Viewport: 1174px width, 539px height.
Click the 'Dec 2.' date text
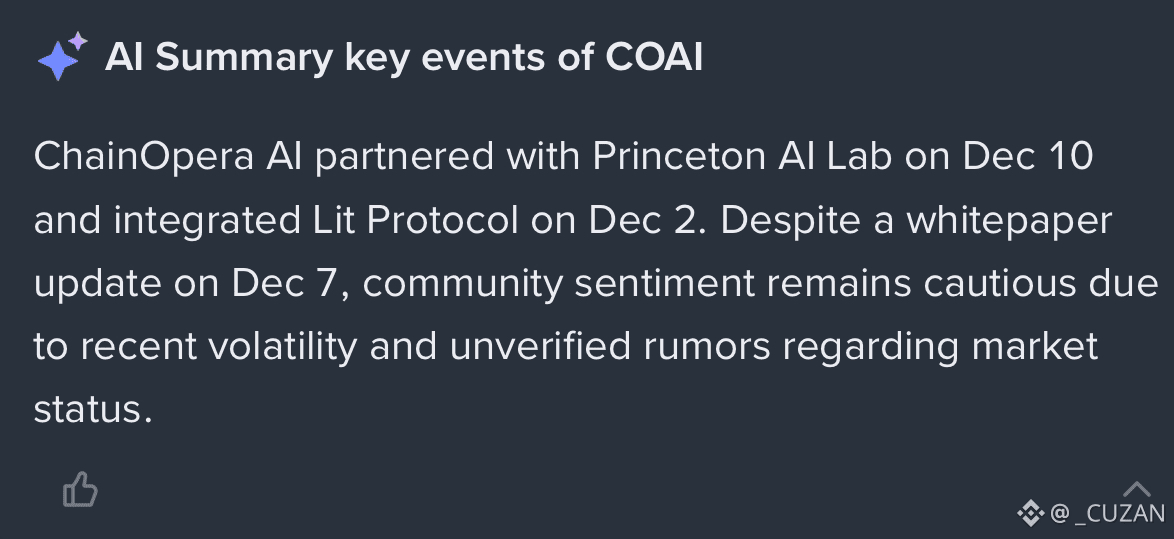tap(647, 220)
